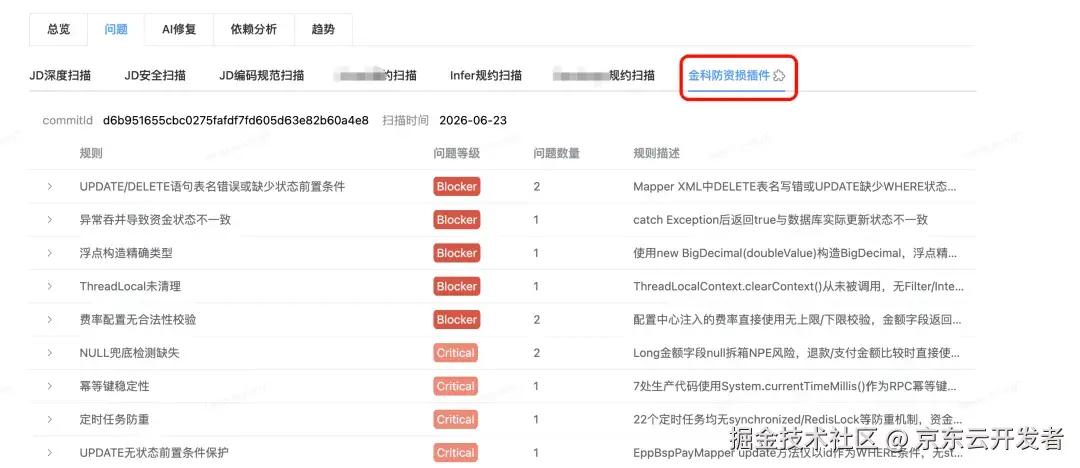Click the 问题等级 column header
Screen dimensions: 1080x468
click(x=457, y=153)
